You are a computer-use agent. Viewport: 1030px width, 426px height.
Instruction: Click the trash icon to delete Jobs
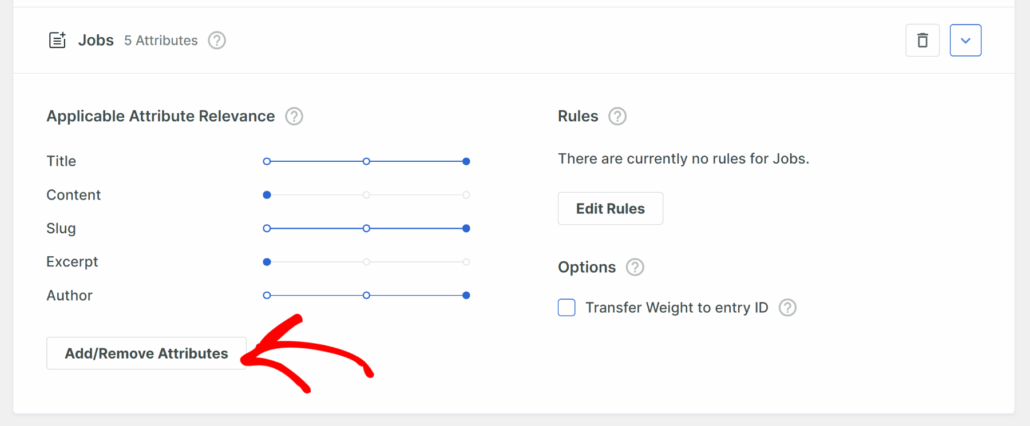[x=922, y=41]
